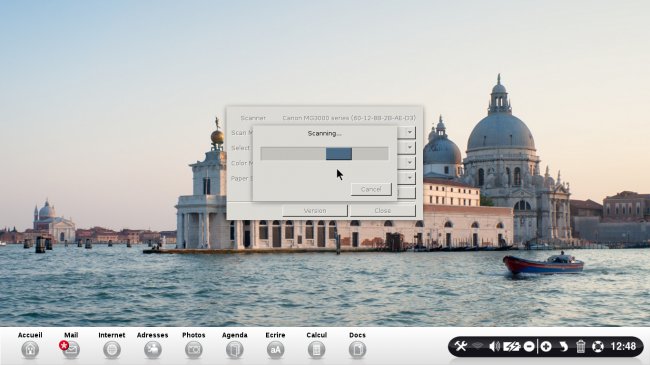Click the Version button
650x365 pixels.
click(x=315, y=211)
